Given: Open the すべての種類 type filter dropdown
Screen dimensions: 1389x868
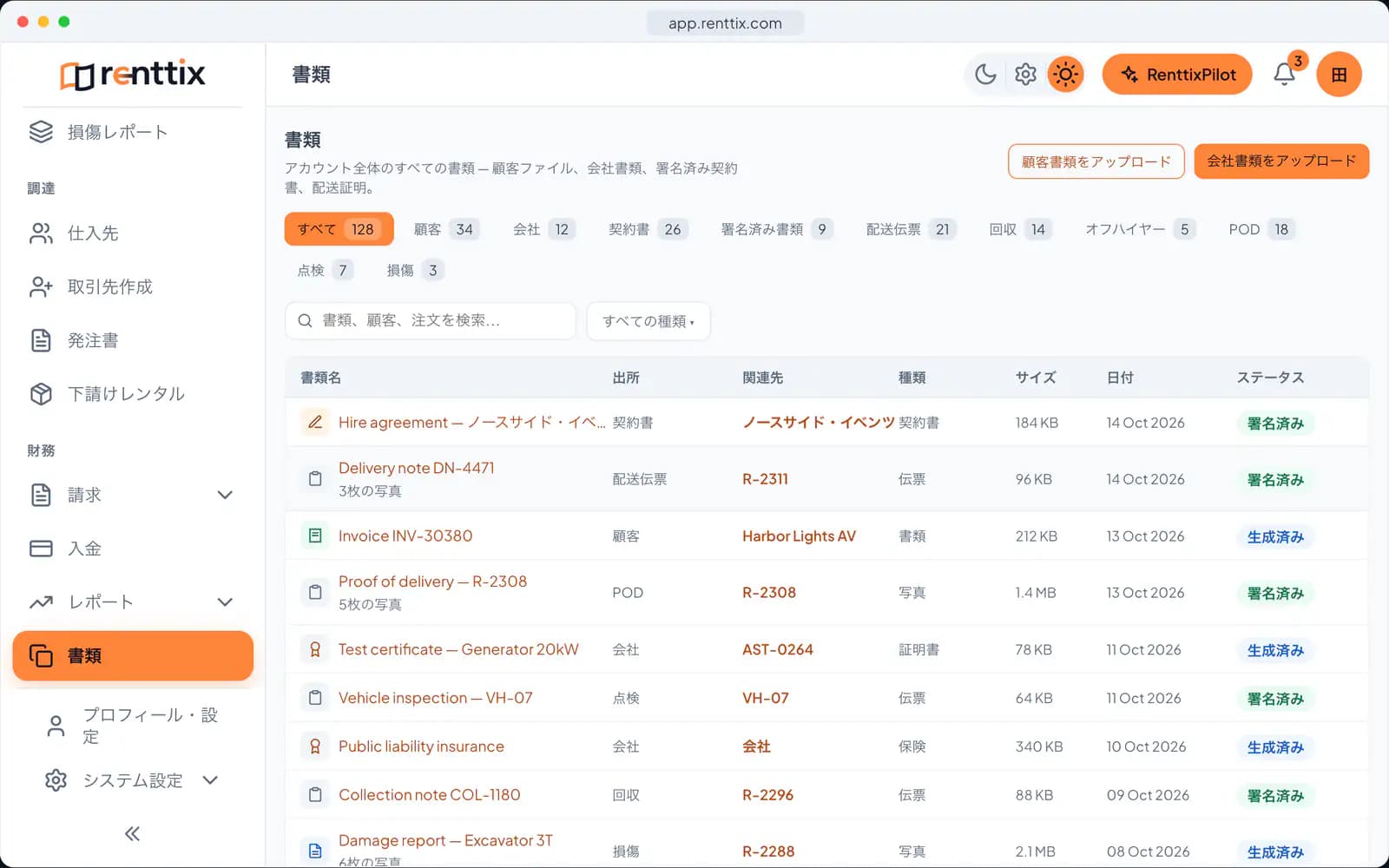Looking at the screenshot, I should pyautogui.click(x=648, y=321).
